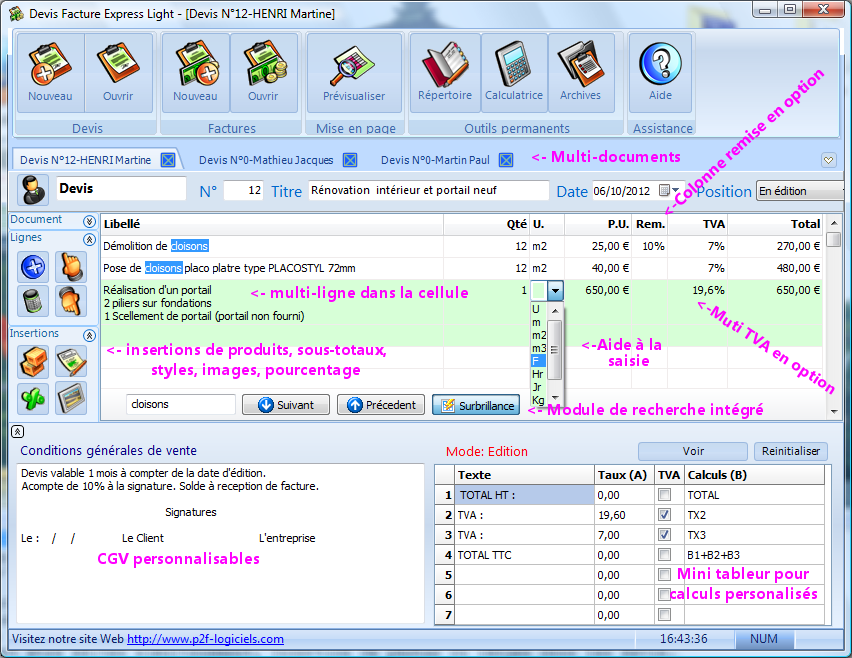Screen dimensions: 852x658
Task: Move line up with the upward hand icon
Action: pos(71,267)
